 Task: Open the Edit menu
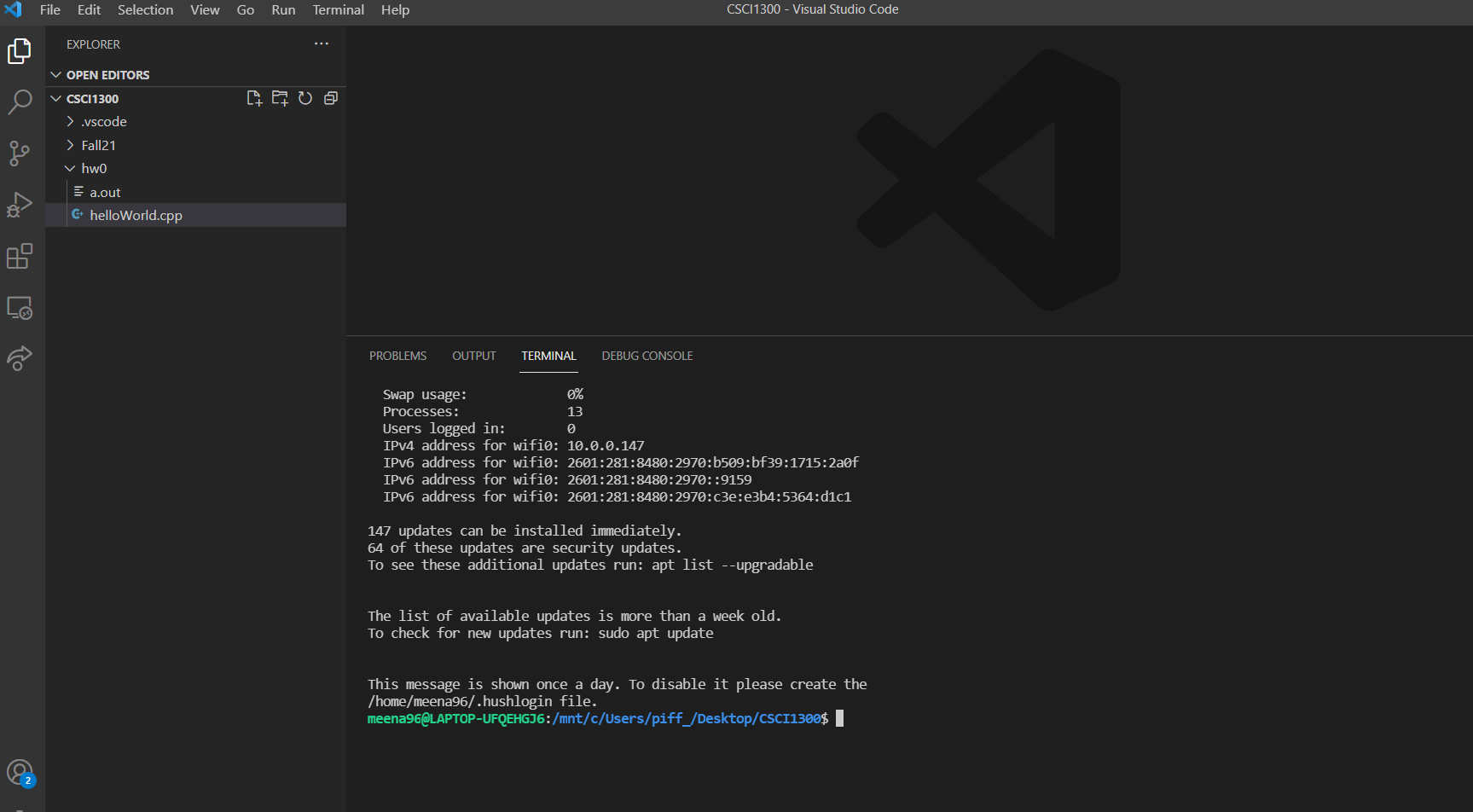(89, 9)
